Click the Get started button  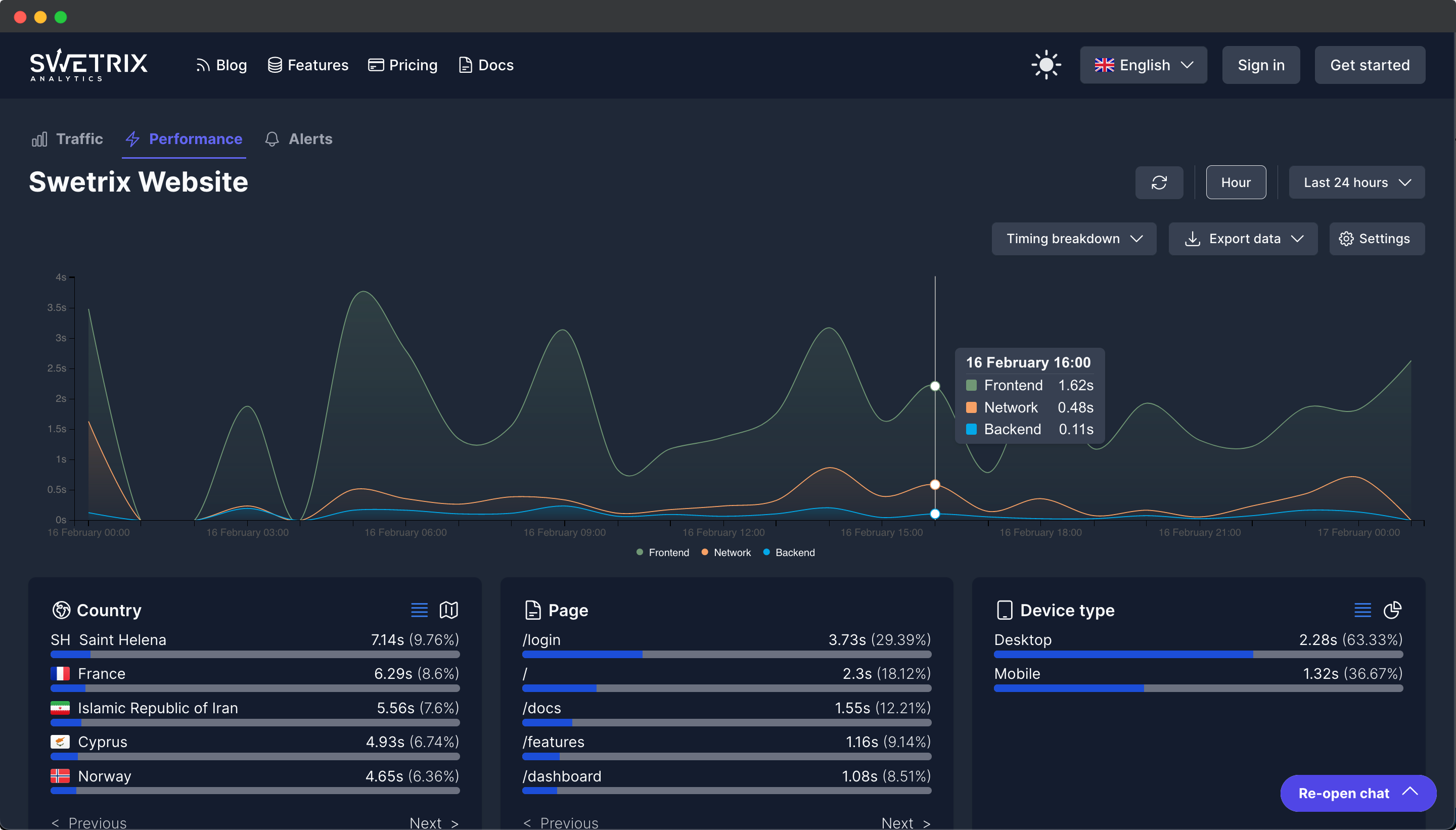pos(1370,65)
